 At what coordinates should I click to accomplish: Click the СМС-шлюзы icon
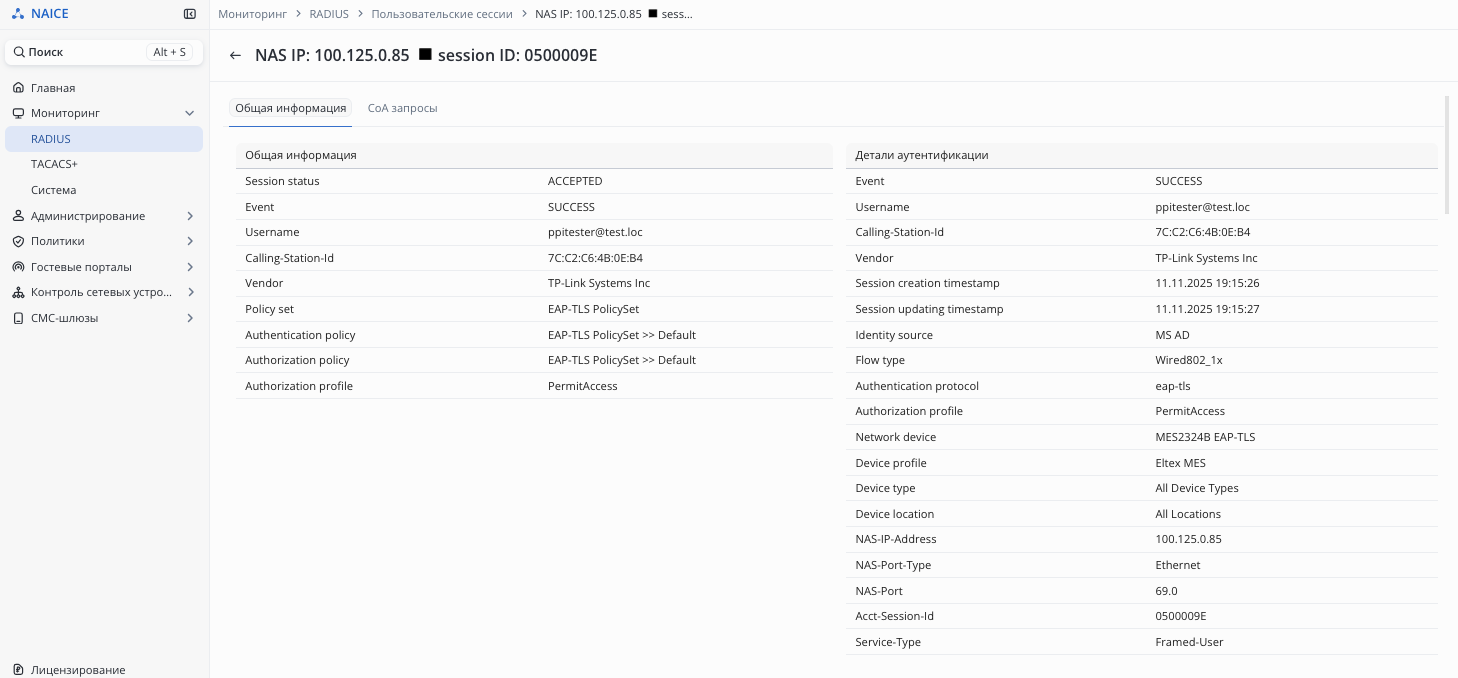(18, 318)
